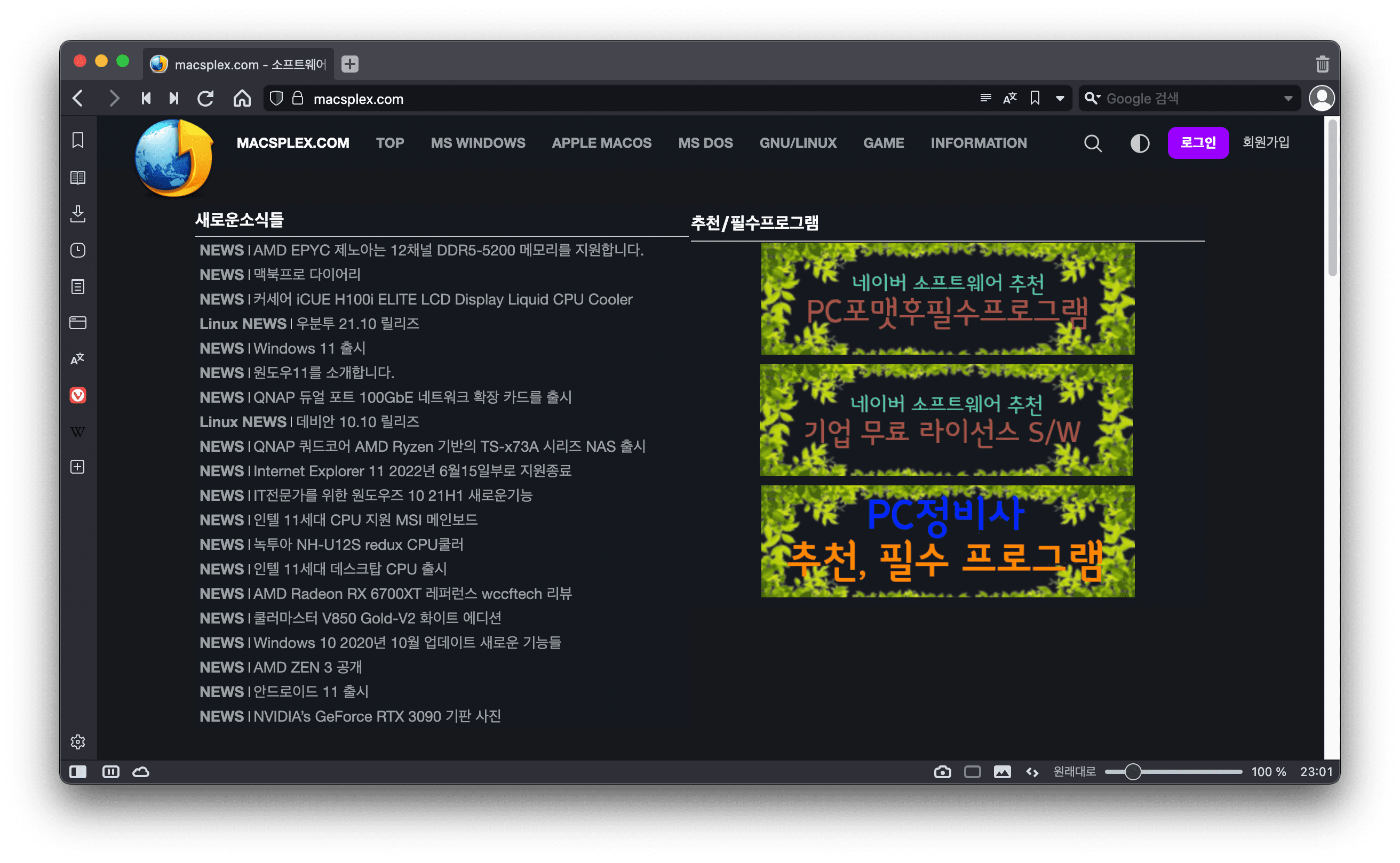Add a new web panel
This screenshot has height=863, width=1400.
point(78,467)
